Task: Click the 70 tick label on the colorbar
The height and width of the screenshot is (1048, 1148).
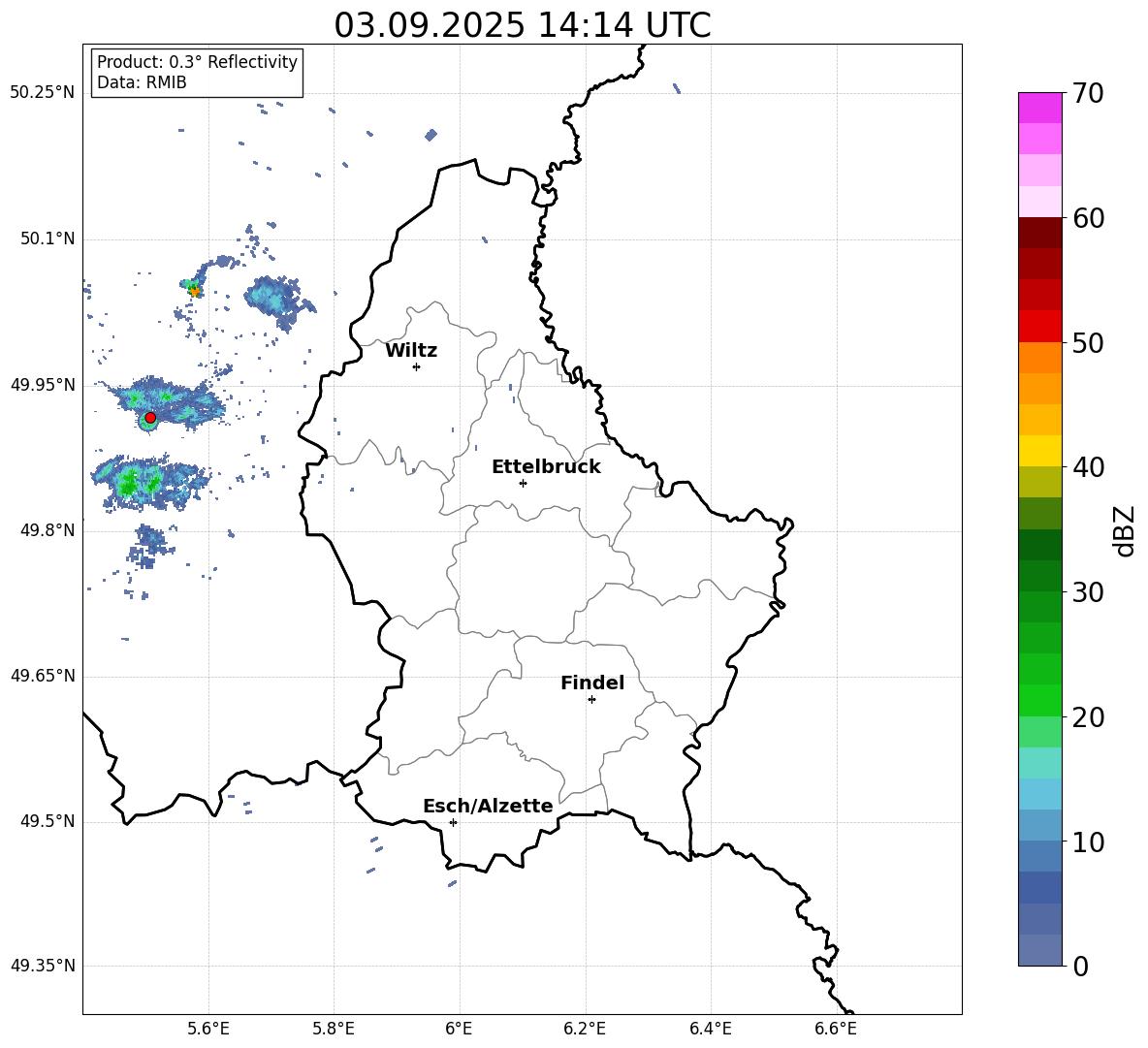Action: pyautogui.click(x=1088, y=93)
